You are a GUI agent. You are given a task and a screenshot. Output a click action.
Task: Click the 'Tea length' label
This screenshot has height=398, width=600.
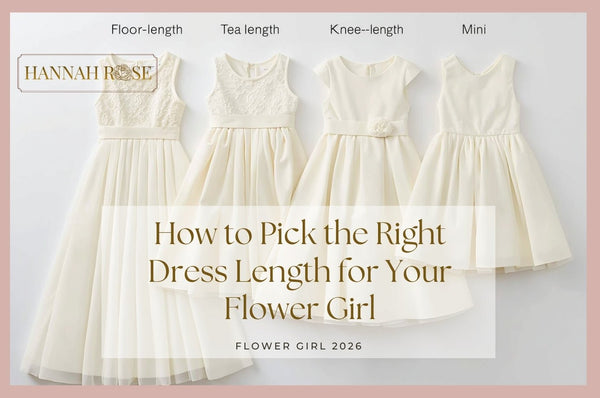click(x=250, y=29)
